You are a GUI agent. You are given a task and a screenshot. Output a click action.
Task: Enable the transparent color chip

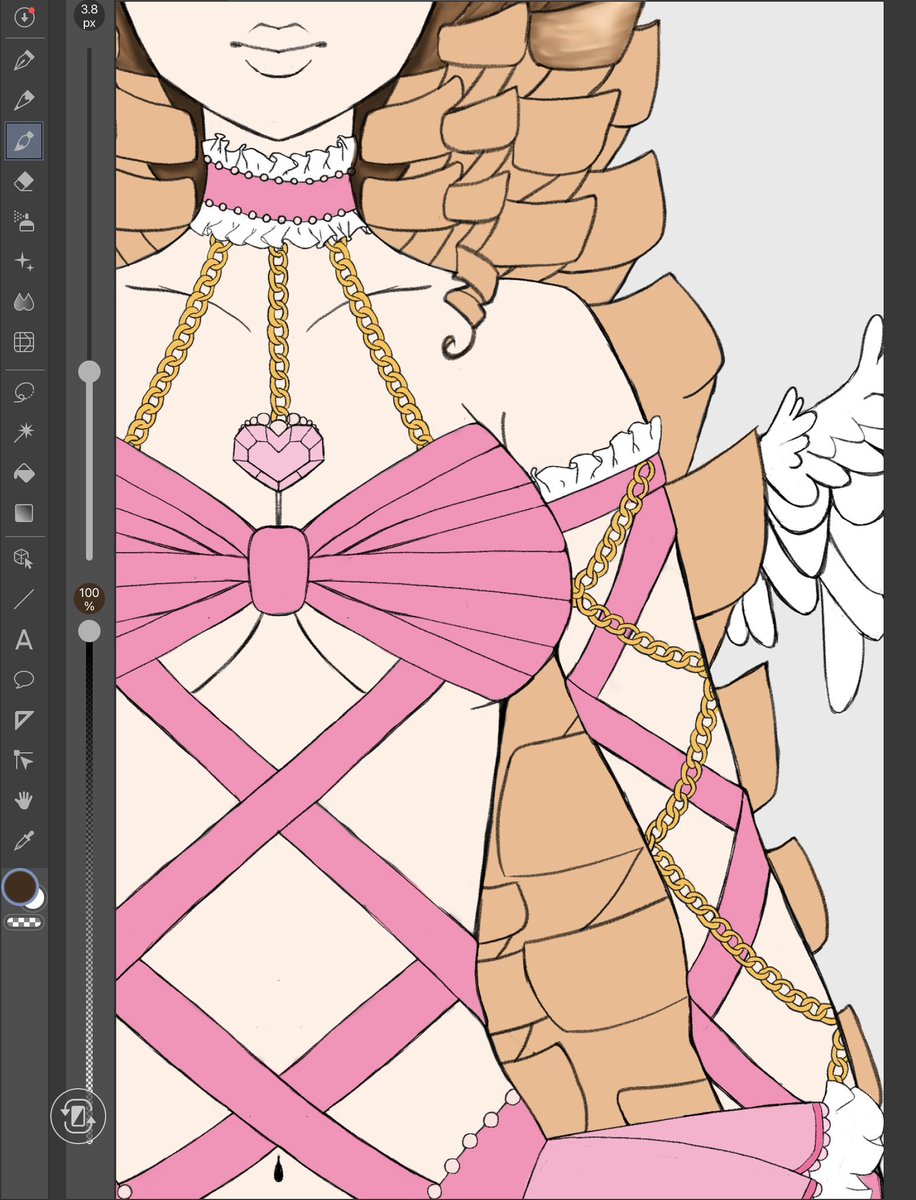pyautogui.click(x=24, y=922)
